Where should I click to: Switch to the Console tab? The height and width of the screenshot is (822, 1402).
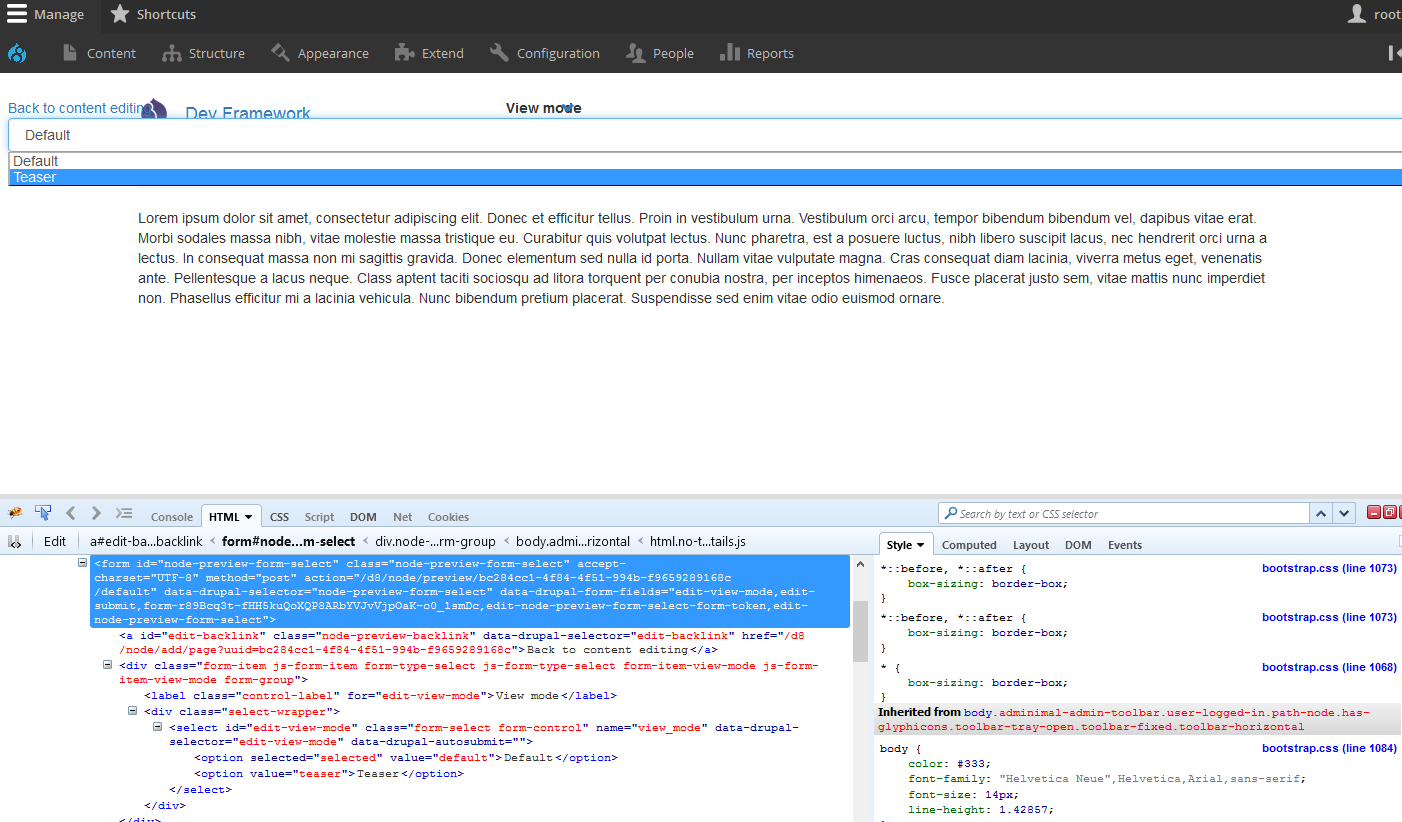[x=171, y=516]
